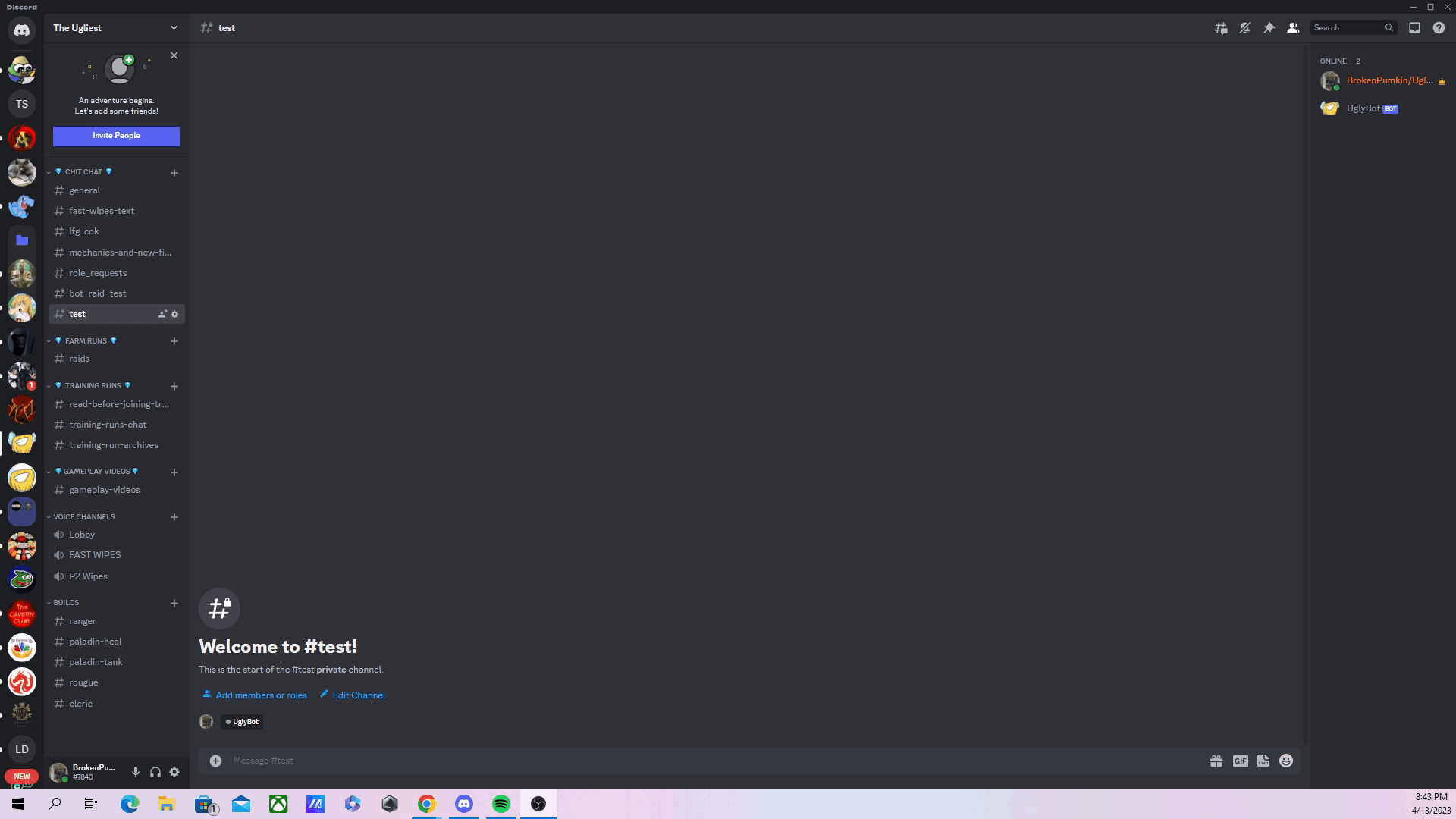Toggle the server notification settings bell

coord(1245,27)
